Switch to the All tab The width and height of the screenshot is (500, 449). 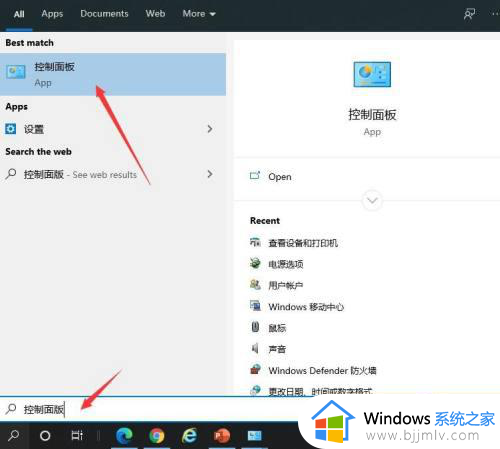pos(19,14)
